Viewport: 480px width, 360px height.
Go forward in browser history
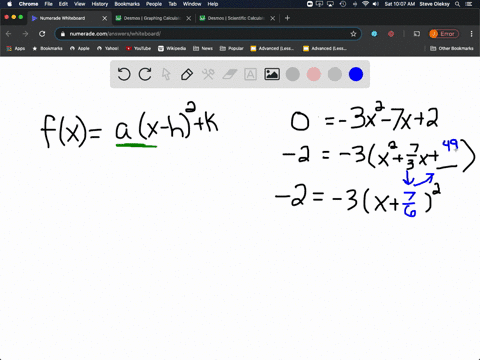point(25,34)
